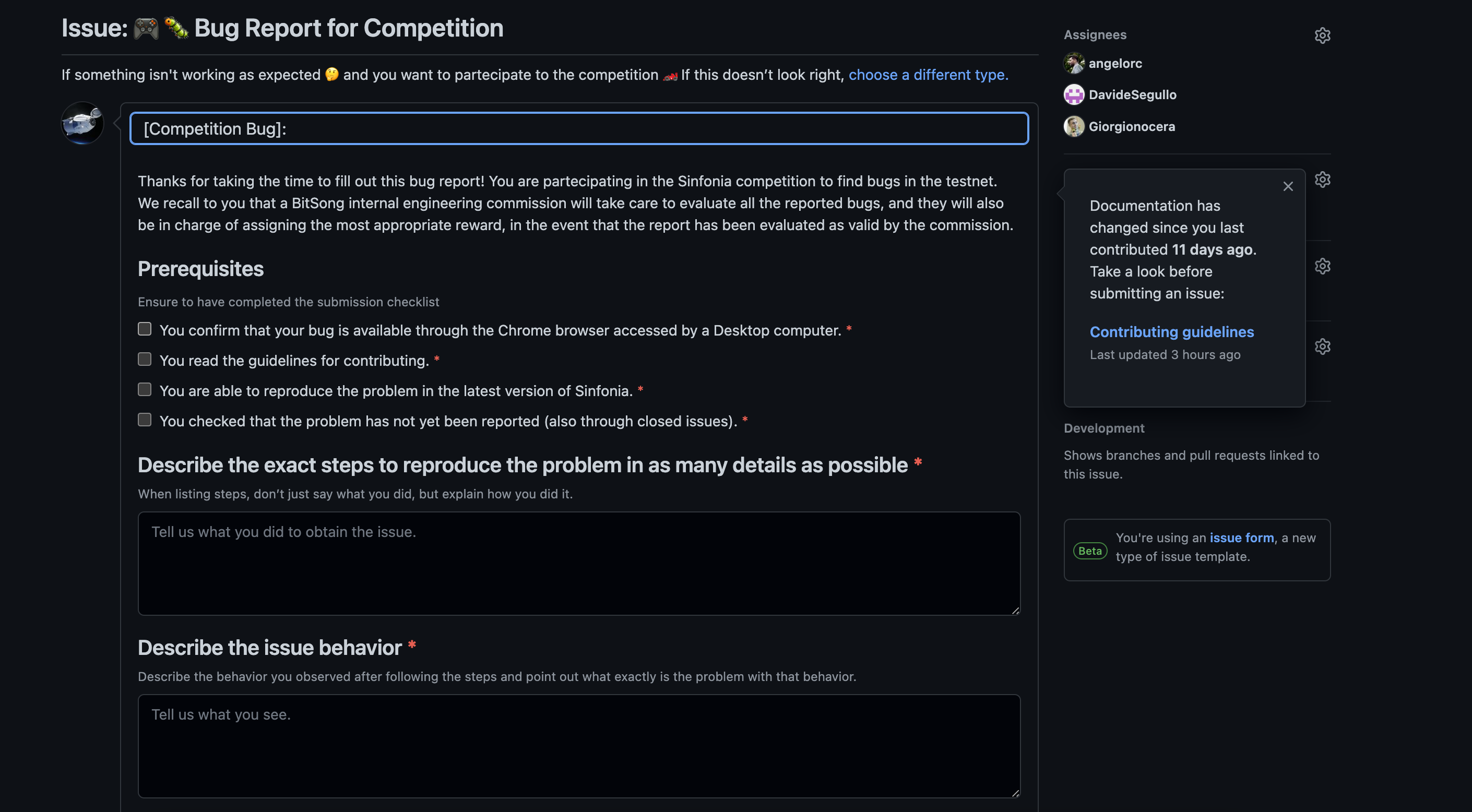
Task: Click the steps to reproduce text area
Action: coord(579,564)
